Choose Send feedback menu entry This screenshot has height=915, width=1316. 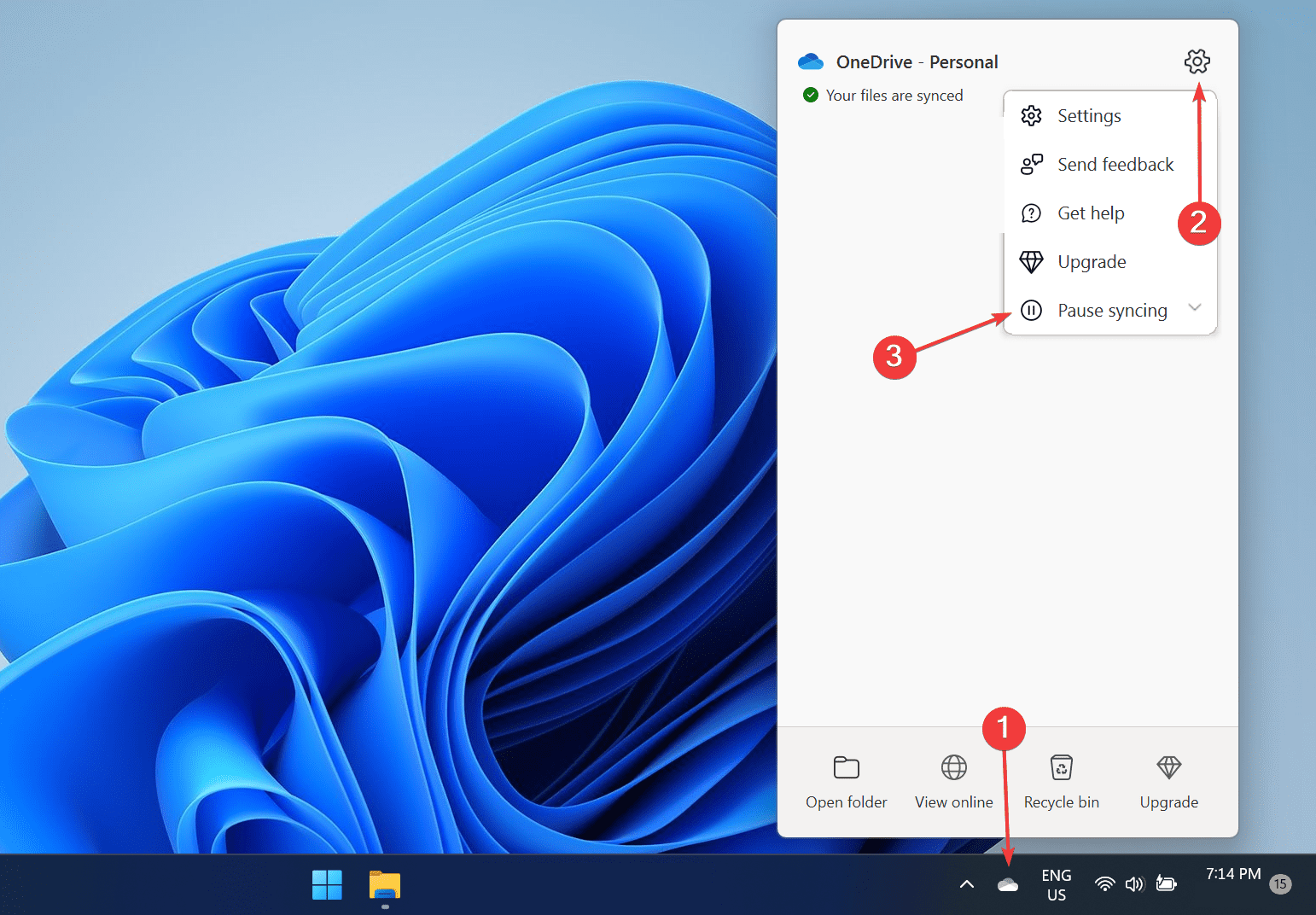(1109, 165)
